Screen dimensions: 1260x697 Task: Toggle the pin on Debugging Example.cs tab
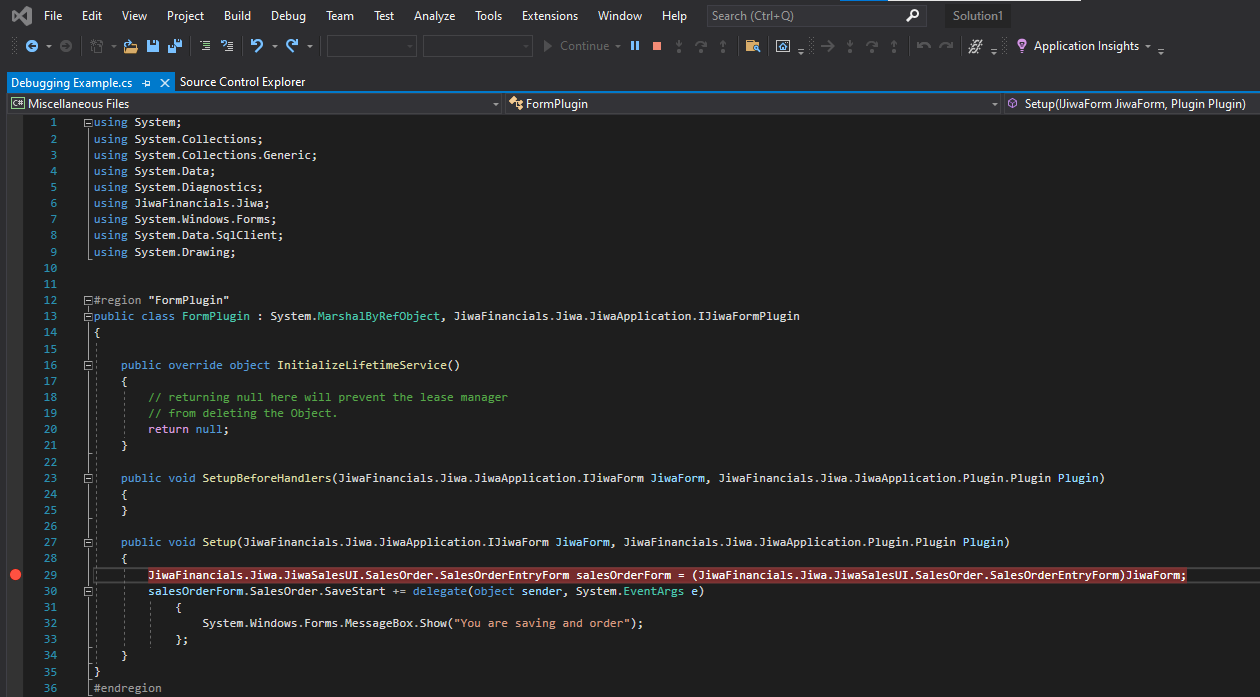point(147,82)
